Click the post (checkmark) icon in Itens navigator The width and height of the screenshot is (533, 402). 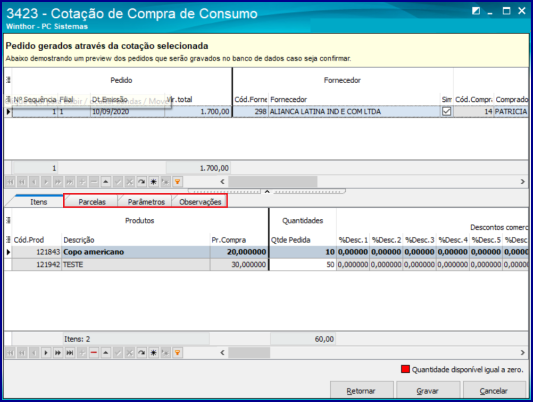click(x=118, y=353)
